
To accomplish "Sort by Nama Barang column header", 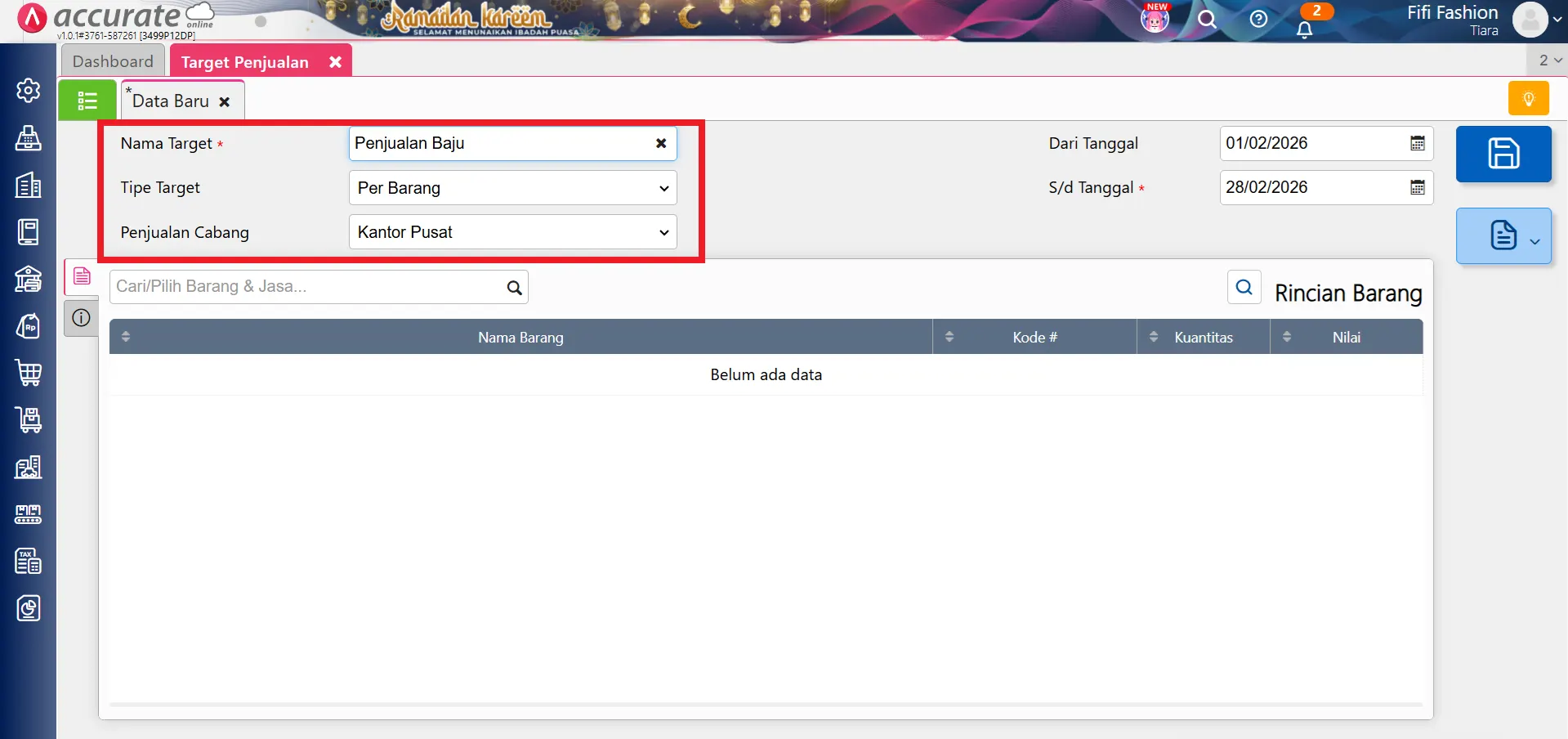I will tap(520, 337).
